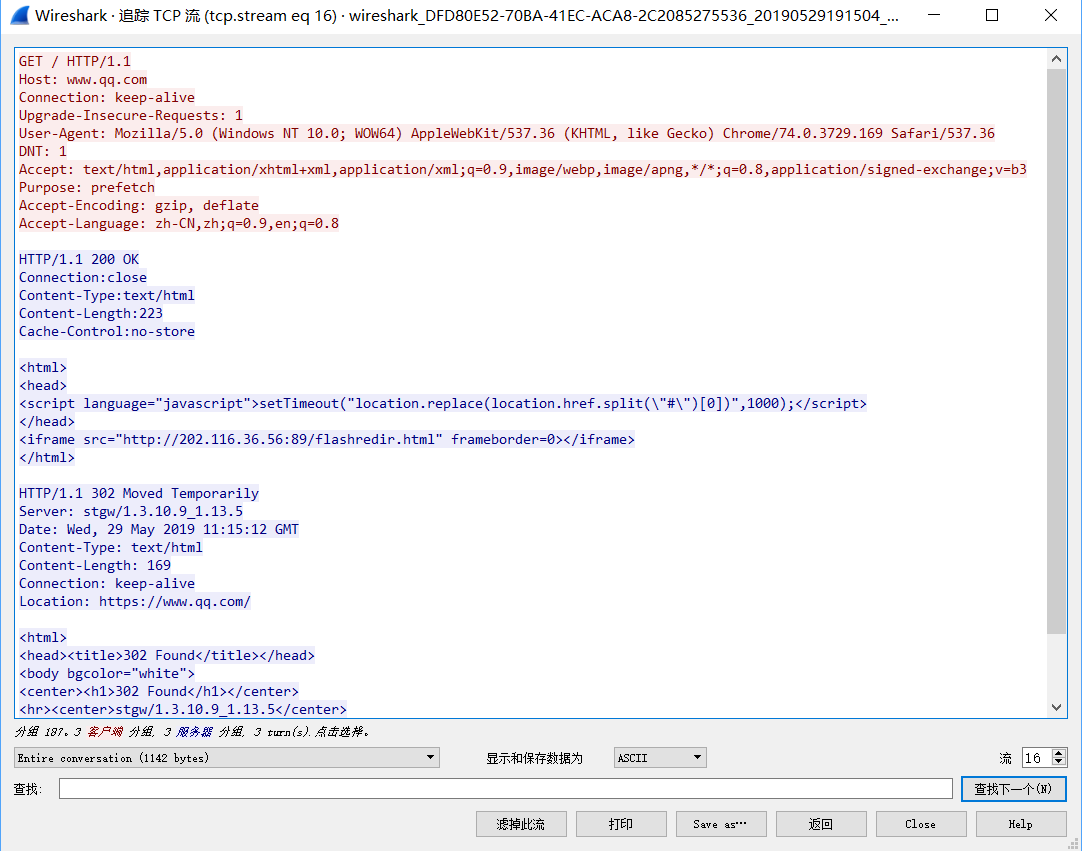
Task: Click the 滤掉此流 button
Action: [521, 824]
